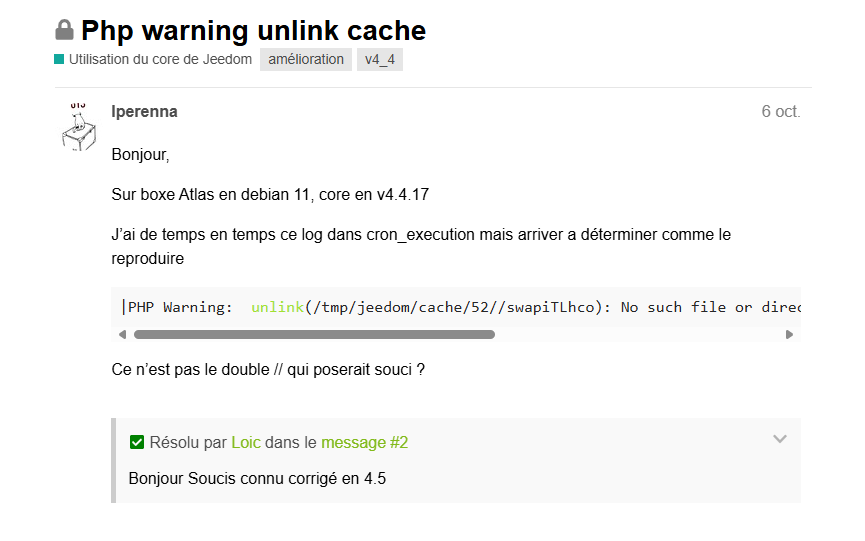Open the lperenna username profile
Image resolution: width=865 pixels, height=541 pixels.
[x=145, y=111]
